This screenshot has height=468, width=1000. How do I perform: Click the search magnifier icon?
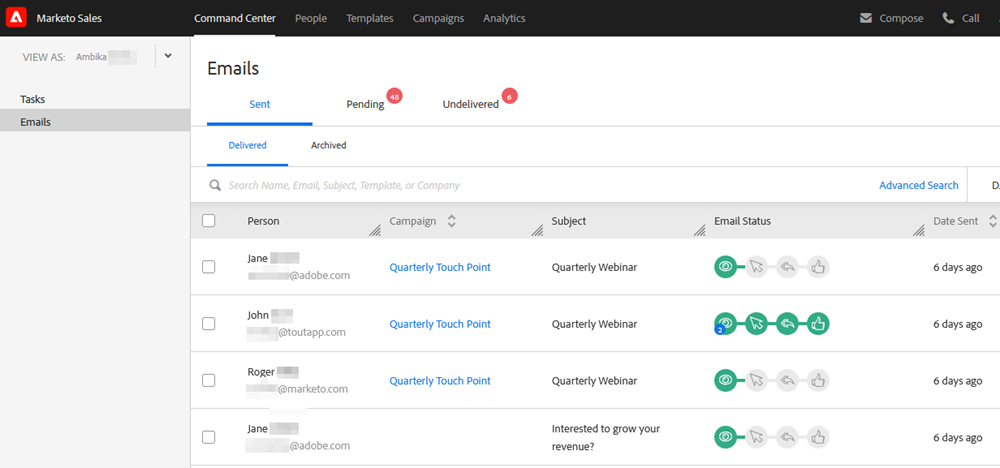tap(215, 185)
